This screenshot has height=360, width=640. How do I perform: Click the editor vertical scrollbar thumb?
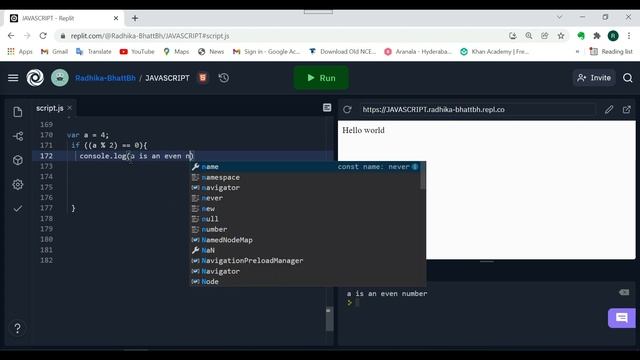[329, 319]
